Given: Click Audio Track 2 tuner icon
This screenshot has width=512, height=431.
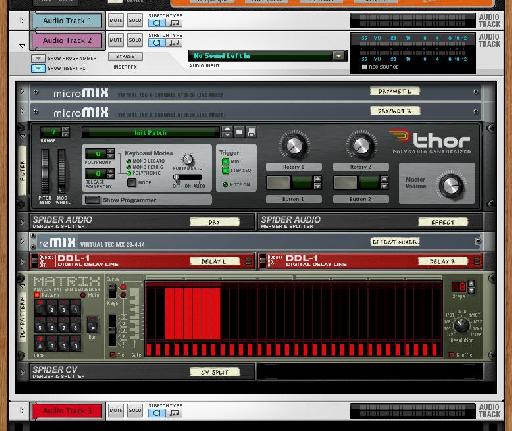Looking at the screenshot, I should [x=174, y=43].
